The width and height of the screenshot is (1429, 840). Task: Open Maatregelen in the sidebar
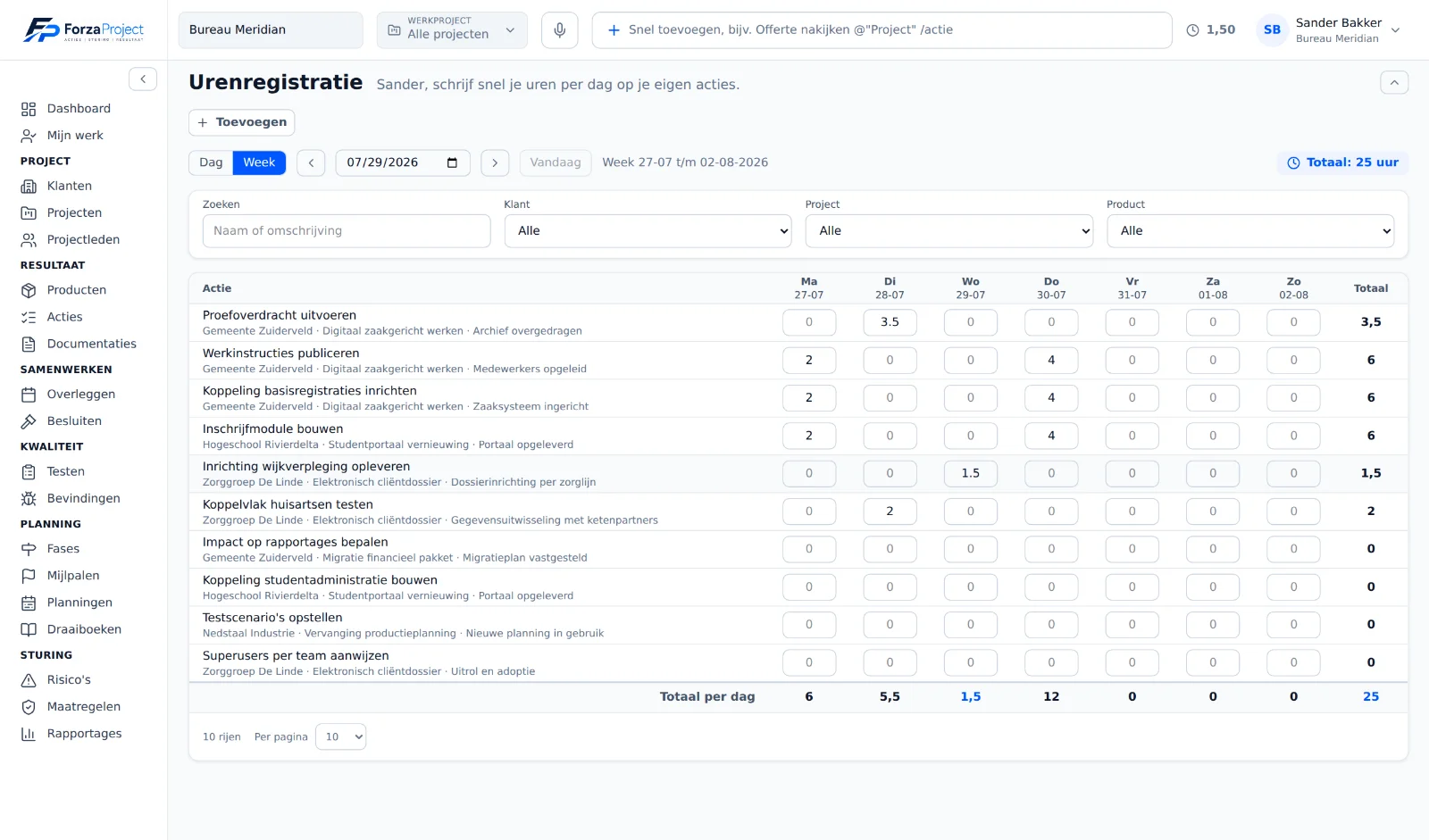pyautogui.click(x=83, y=707)
